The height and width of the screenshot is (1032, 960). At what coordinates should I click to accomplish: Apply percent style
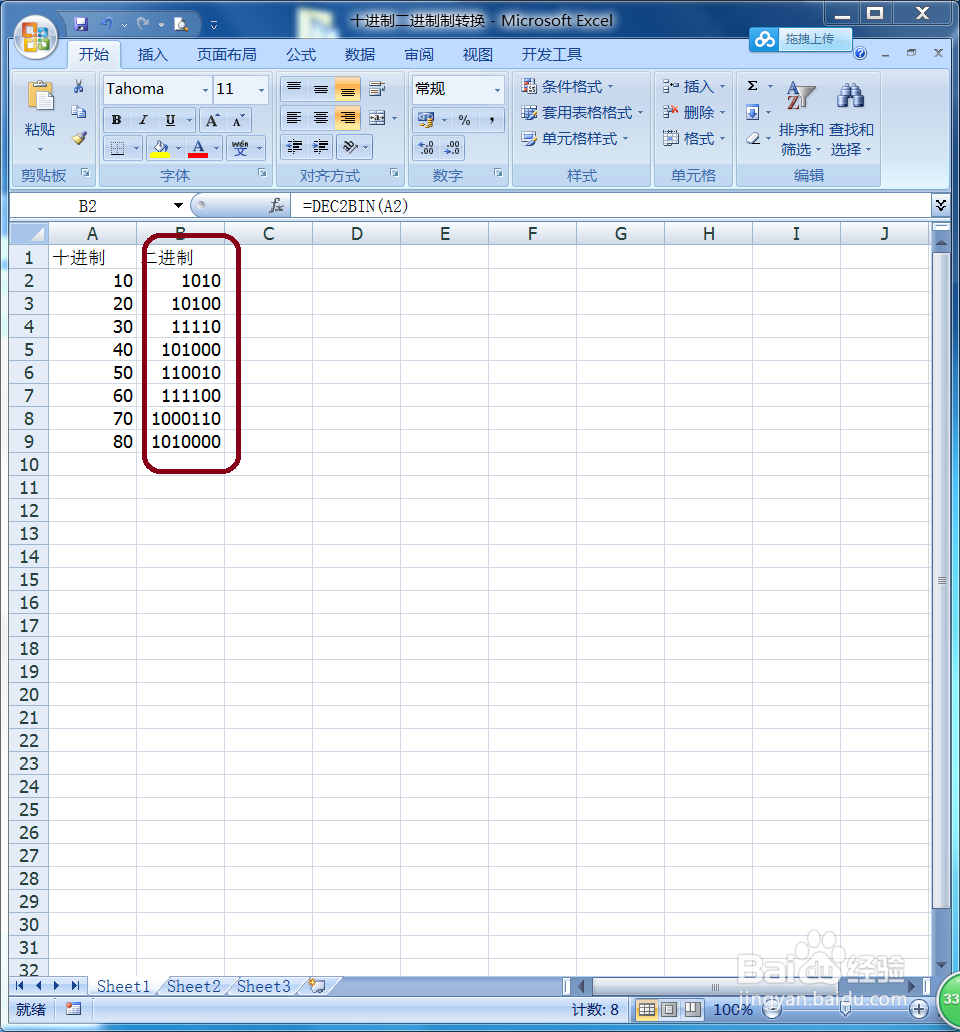(x=465, y=120)
